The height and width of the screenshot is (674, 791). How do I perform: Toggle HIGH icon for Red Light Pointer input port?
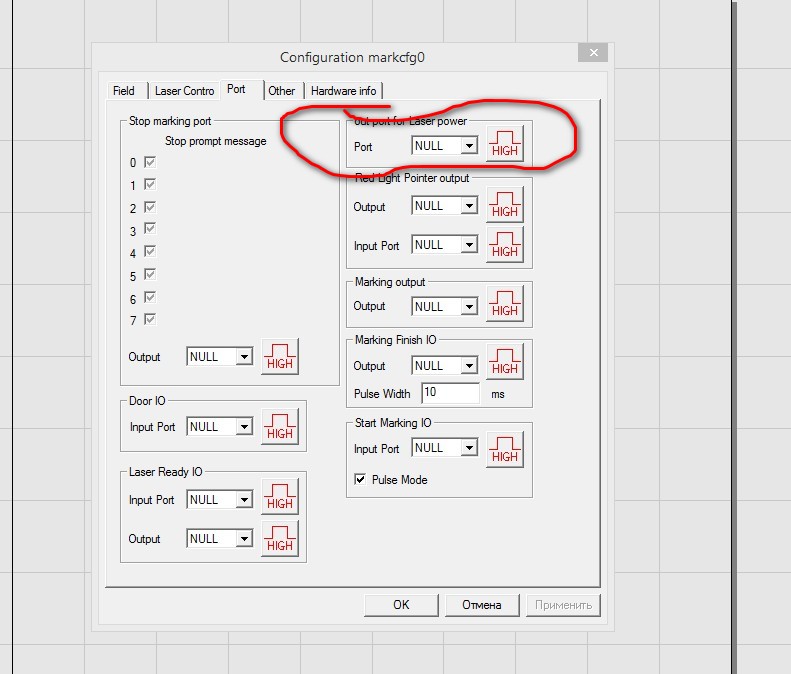[x=505, y=246]
